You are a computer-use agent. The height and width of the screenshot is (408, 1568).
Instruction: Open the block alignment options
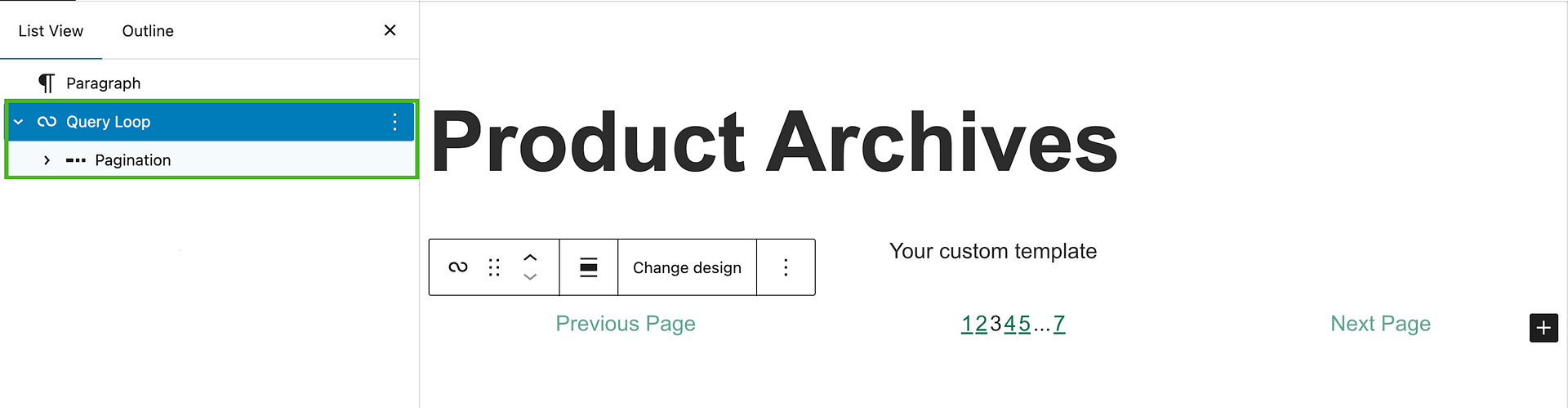tap(588, 267)
